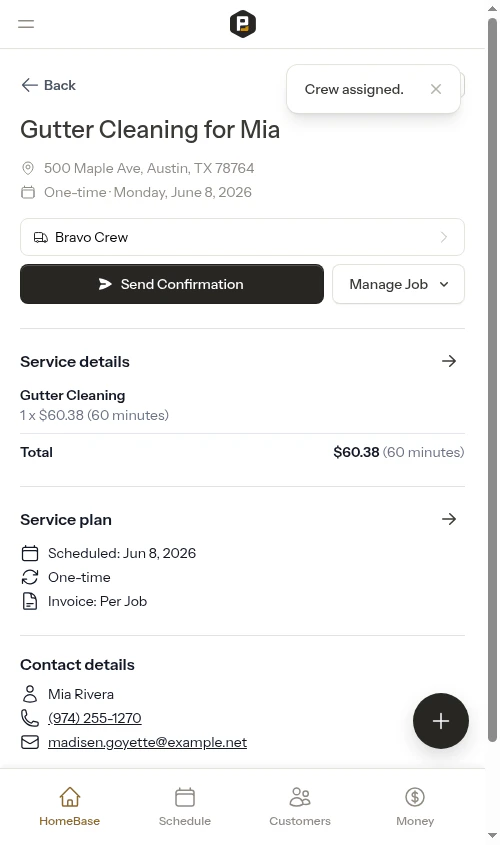Screen dimensions: 500x845
Task: Click the Send Confirmation button
Action: coord(172,284)
